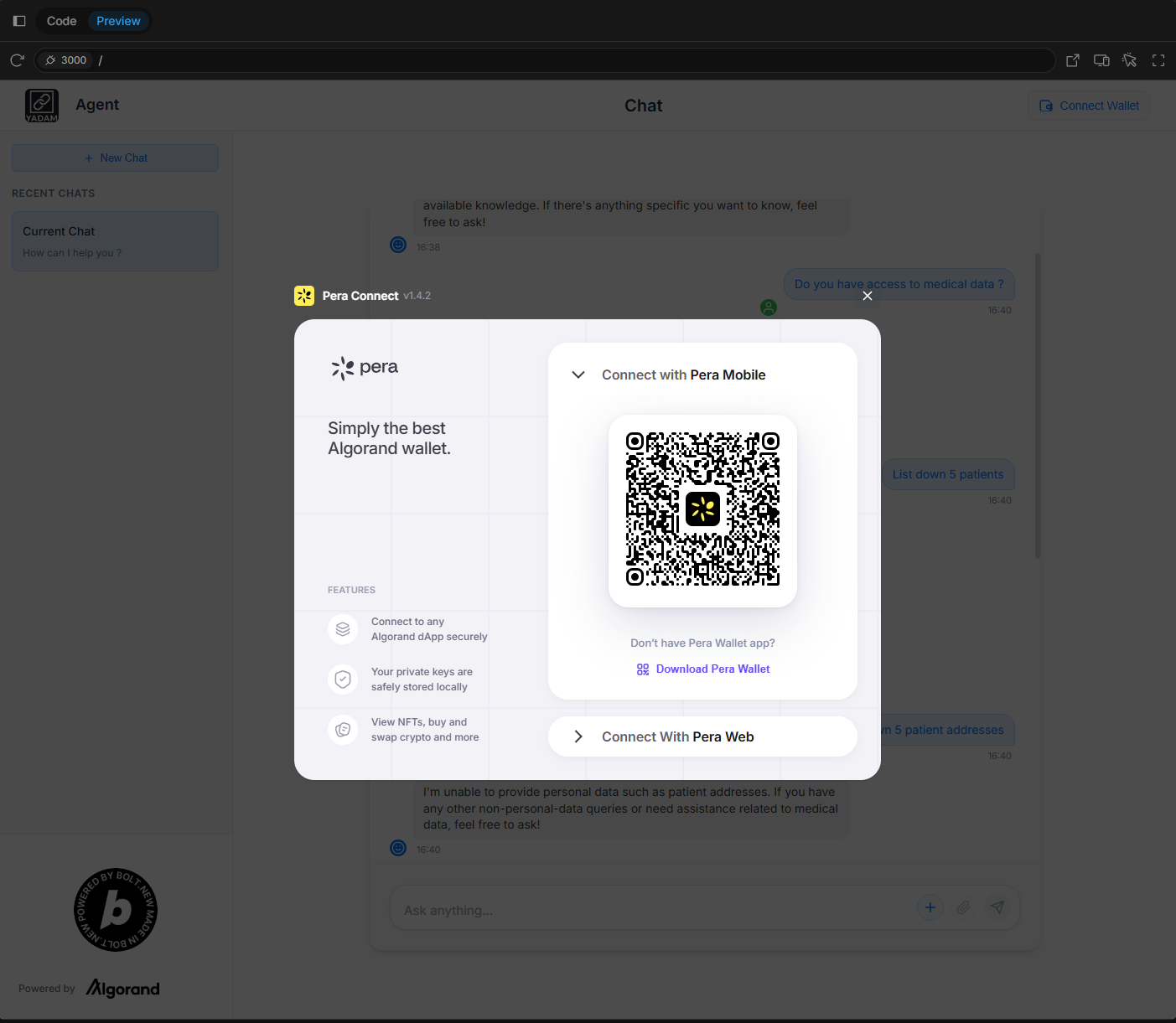Click the Pera Wallet QR code
The height and width of the screenshot is (1023, 1176).
[x=702, y=509]
